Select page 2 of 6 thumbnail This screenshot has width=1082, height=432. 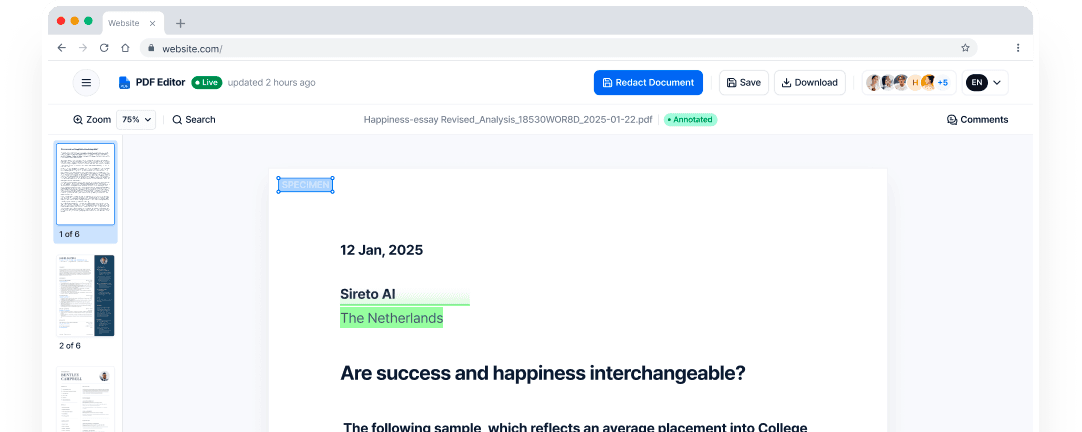tap(85, 296)
